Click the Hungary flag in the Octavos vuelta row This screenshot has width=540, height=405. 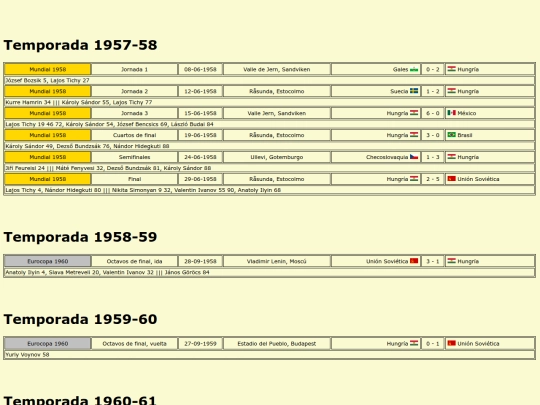[x=414, y=343]
